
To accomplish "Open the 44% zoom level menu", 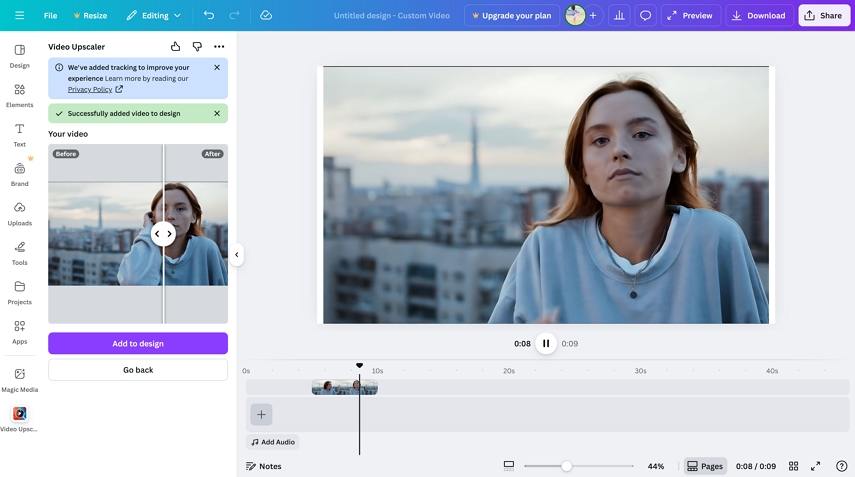I will point(656,466).
